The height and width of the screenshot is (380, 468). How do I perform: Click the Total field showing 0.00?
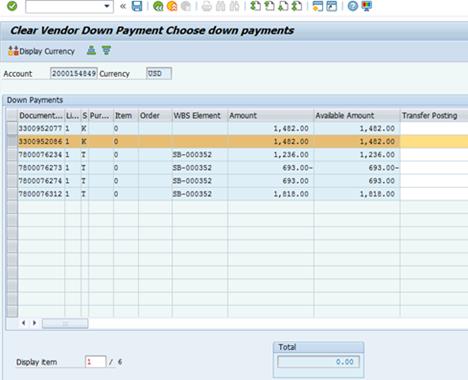(x=318, y=362)
